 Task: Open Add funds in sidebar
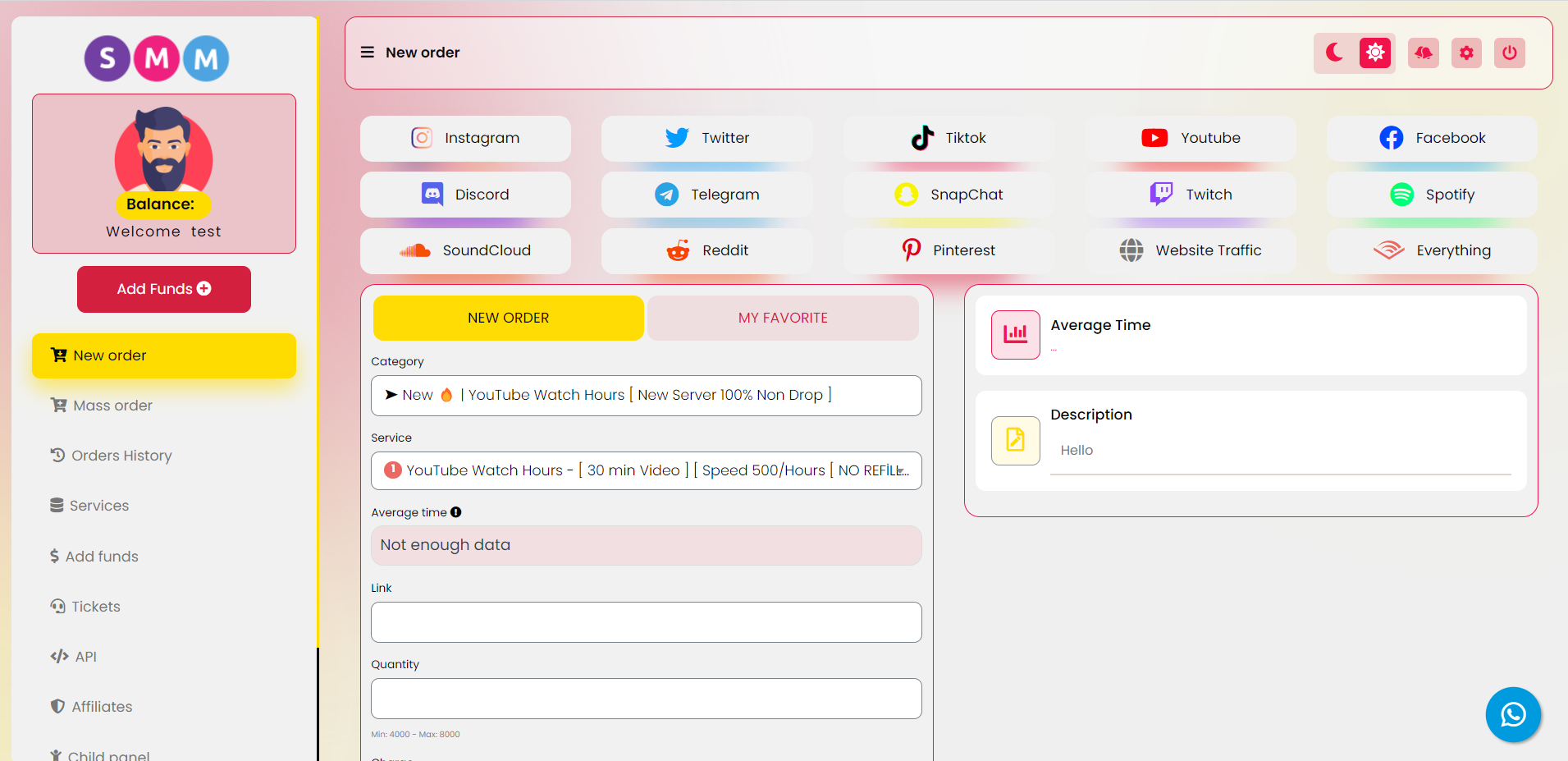pos(164,557)
